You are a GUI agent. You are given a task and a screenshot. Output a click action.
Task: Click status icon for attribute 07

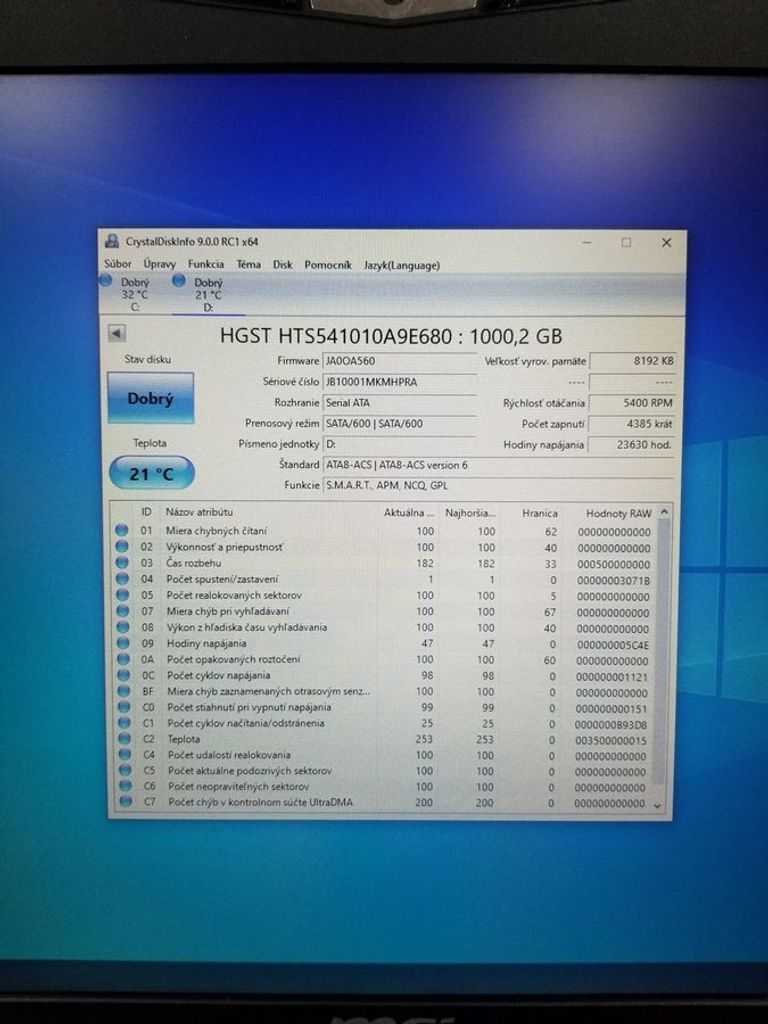[122, 611]
